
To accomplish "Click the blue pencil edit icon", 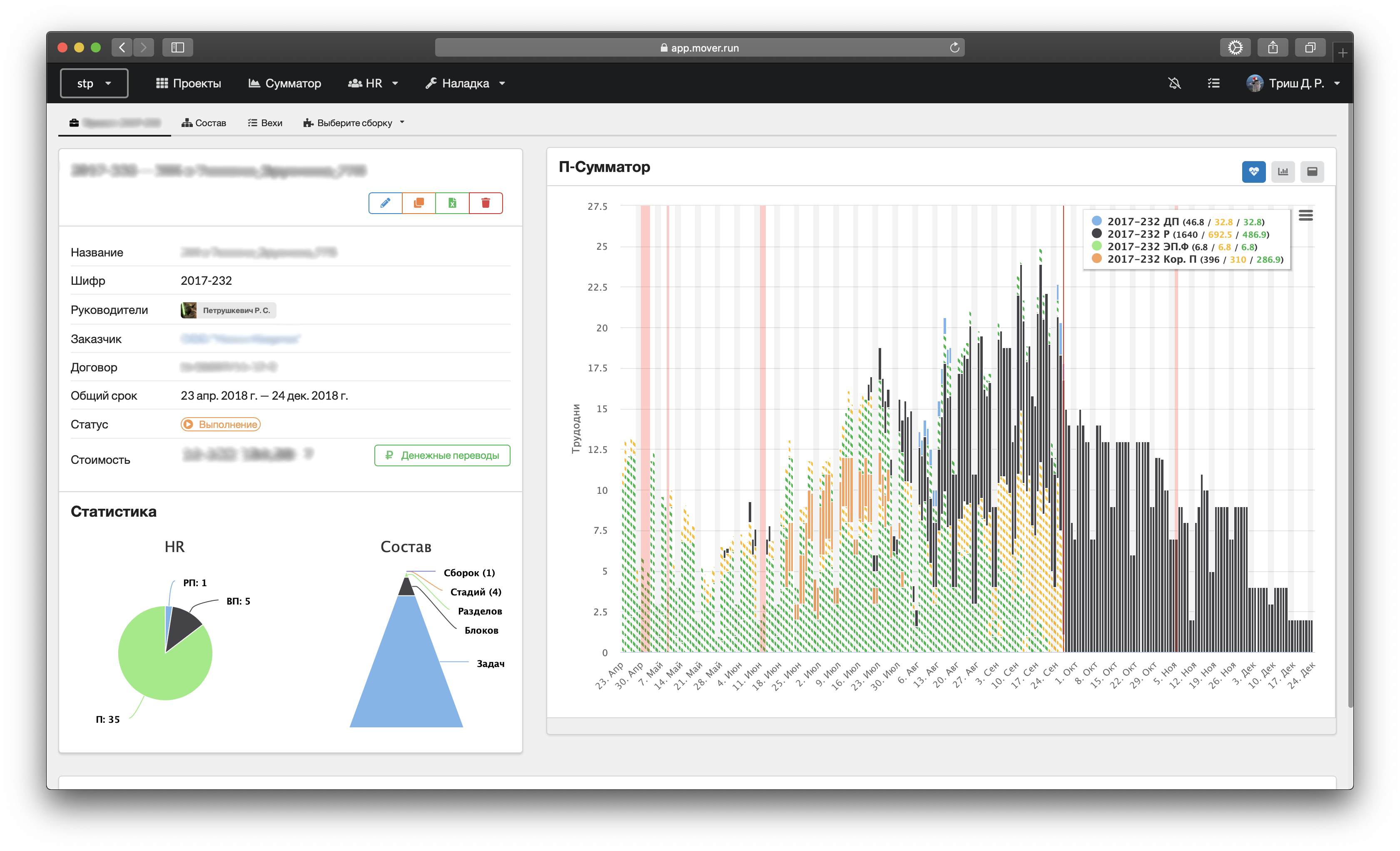I will [385, 203].
